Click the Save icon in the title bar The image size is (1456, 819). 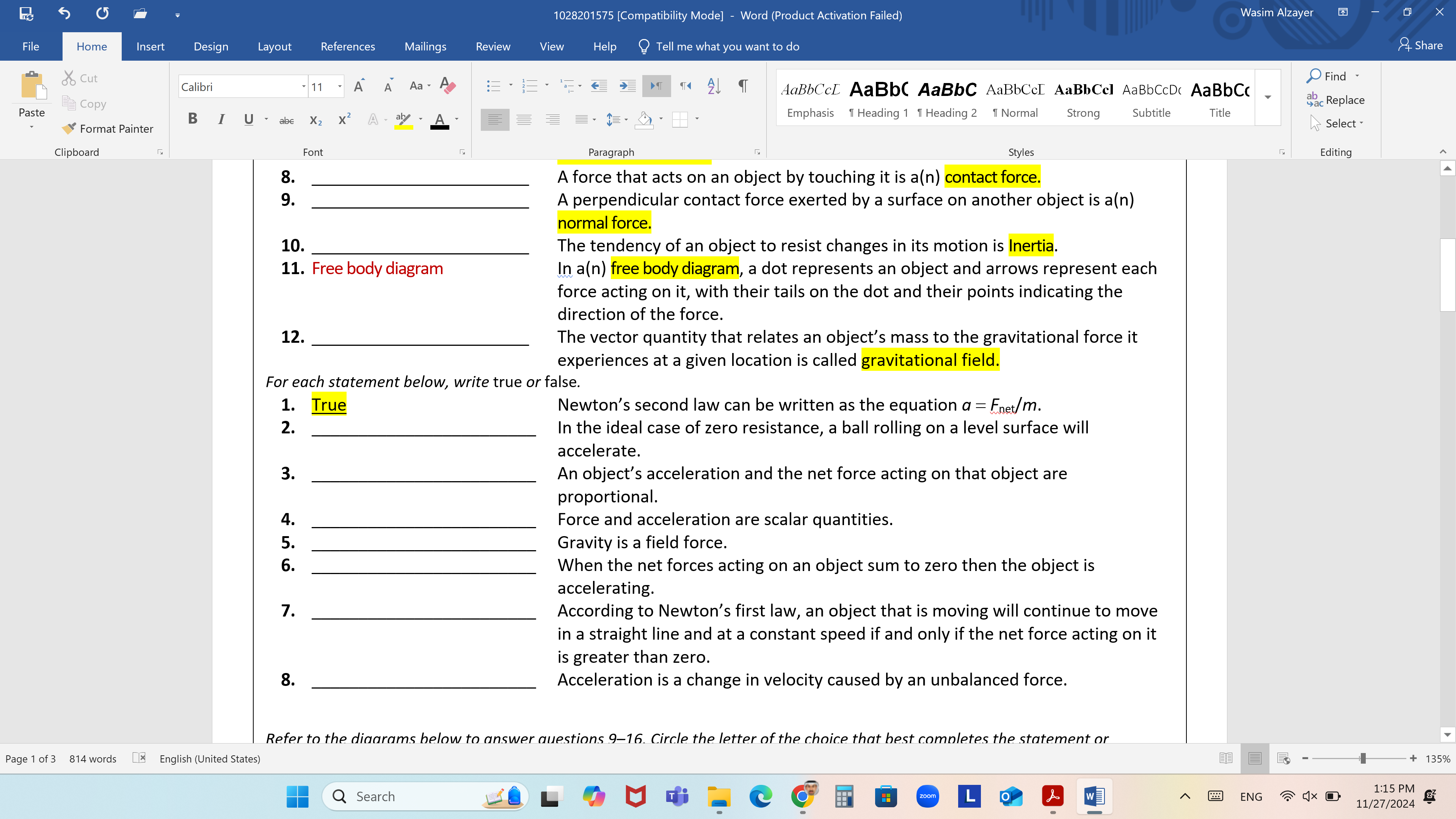(26, 14)
